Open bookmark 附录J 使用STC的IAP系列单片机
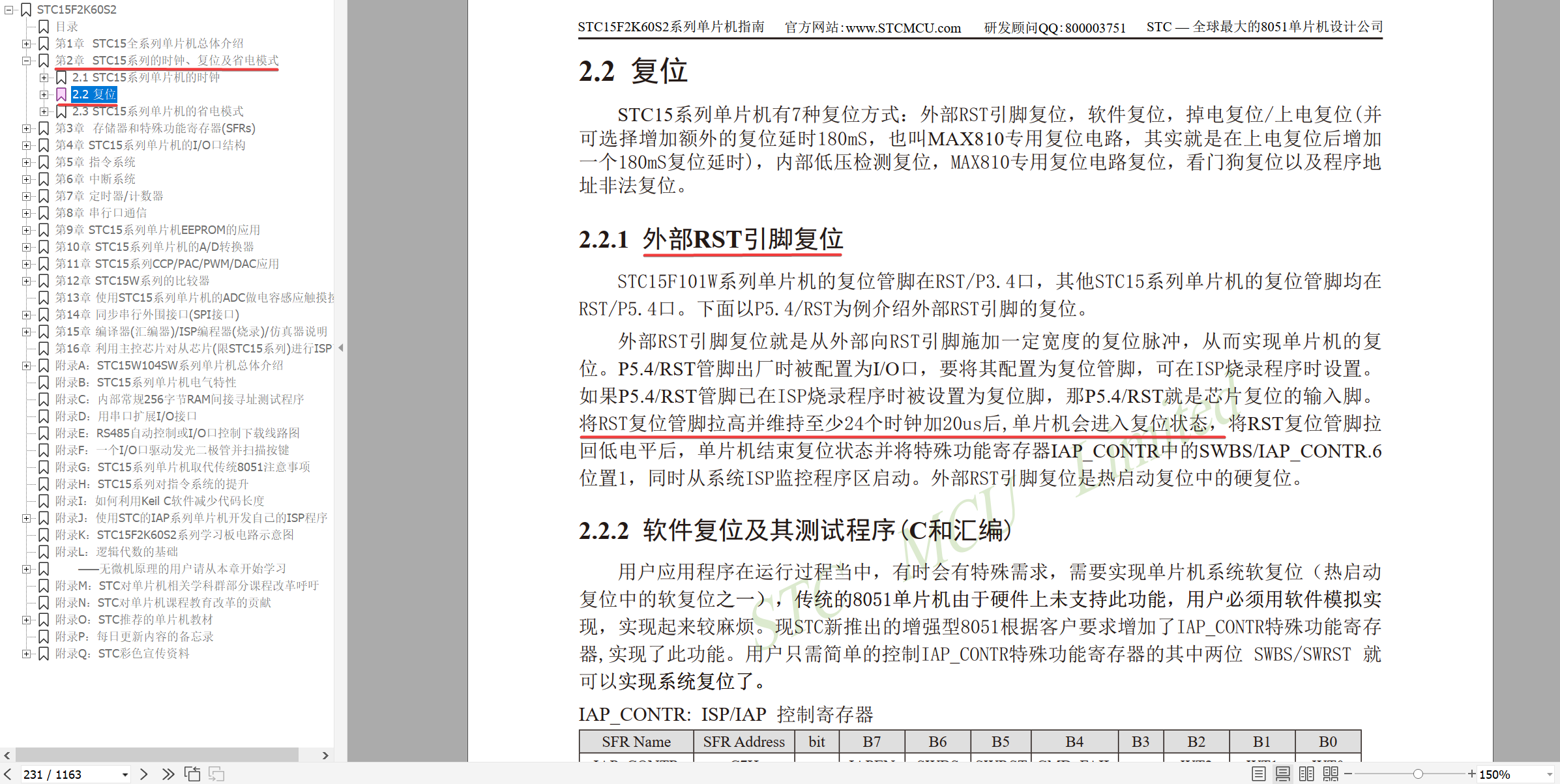 (191, 518)
